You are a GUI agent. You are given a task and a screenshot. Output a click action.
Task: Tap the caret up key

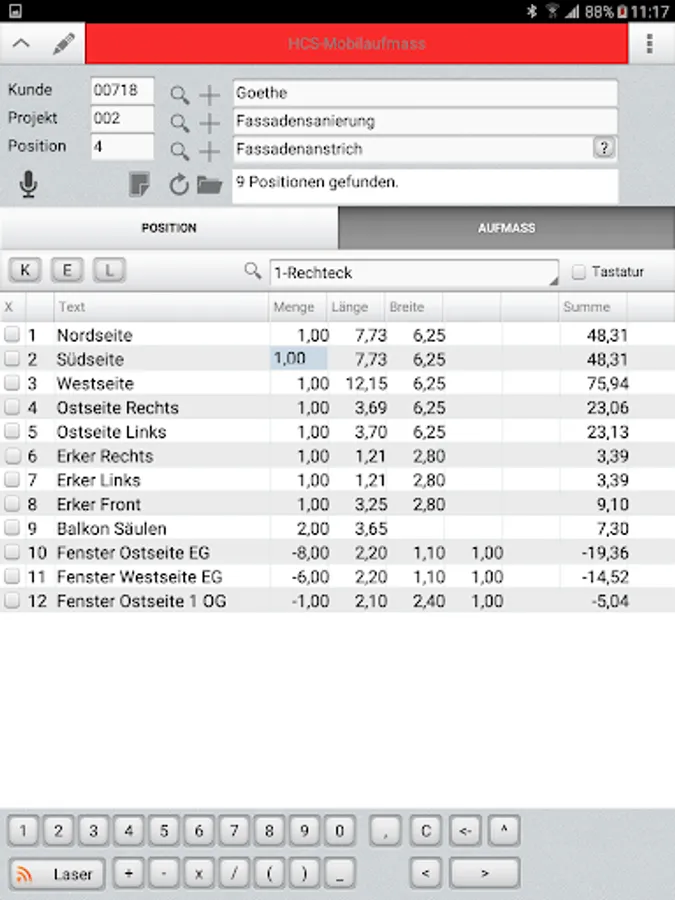[504, 830]
